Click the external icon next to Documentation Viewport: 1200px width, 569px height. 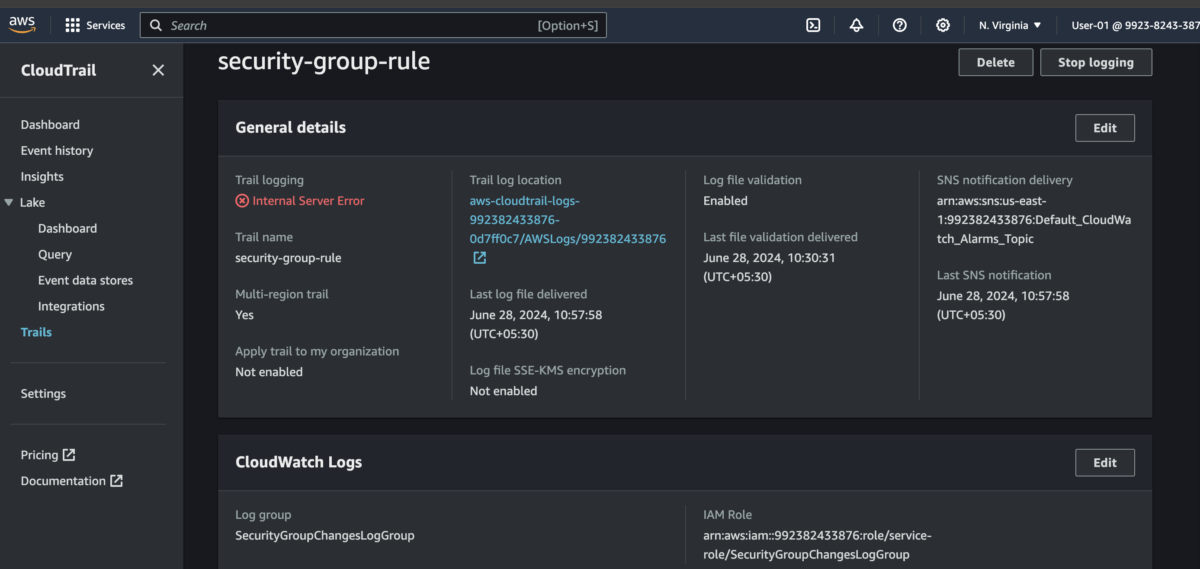pos(116,481)
